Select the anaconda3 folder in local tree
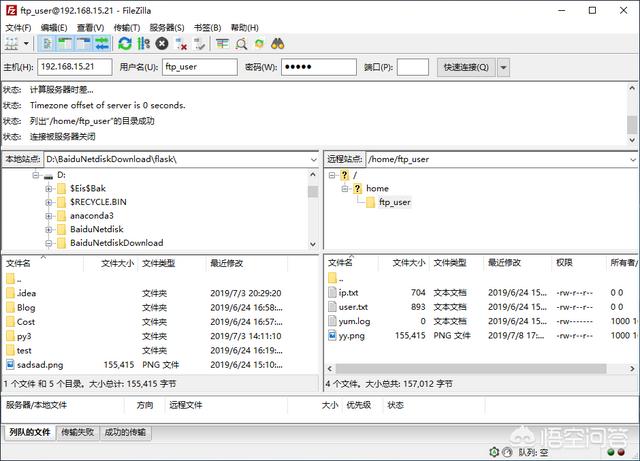Screen dimensions: 640x461 pos(92,216)
